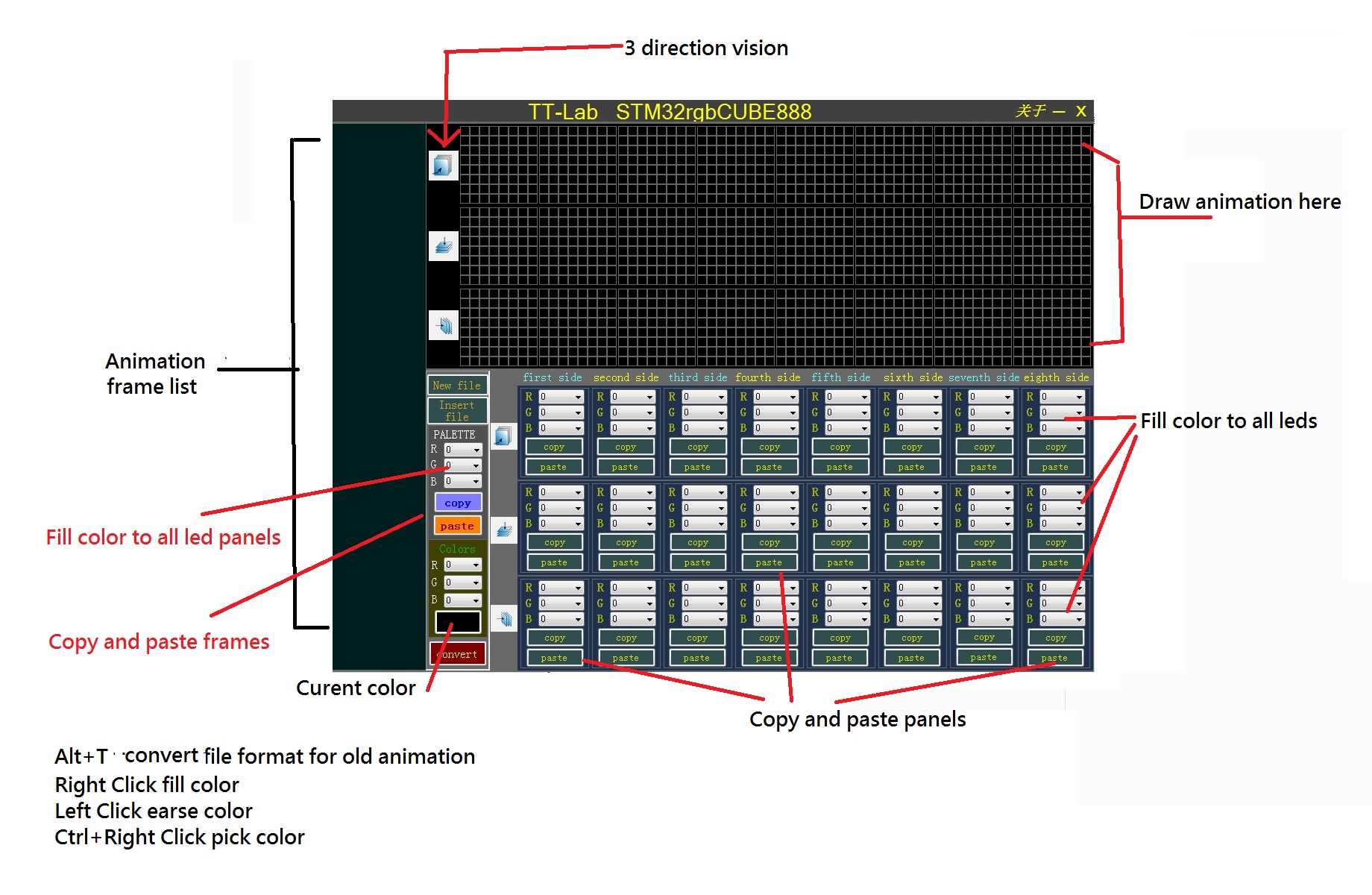Click the orange PALETTE paste button
This screenshot has width=1372, height=895.
tap(458, 526)
